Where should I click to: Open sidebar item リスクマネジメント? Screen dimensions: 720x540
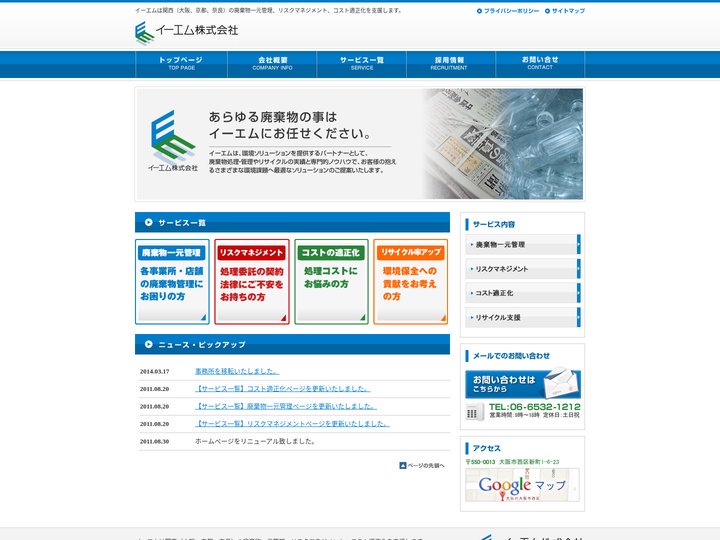523,269
